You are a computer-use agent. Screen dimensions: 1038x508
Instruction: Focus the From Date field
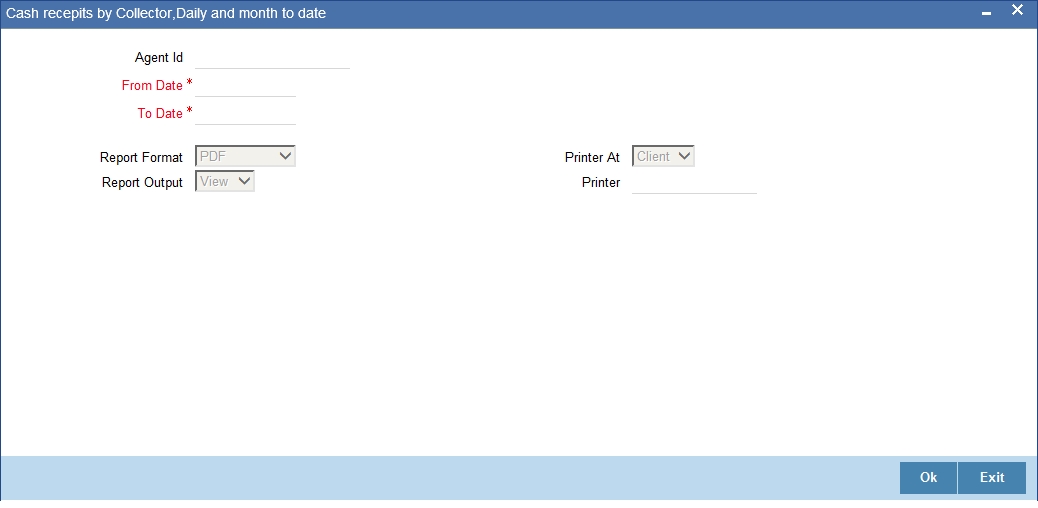click(245, 85)
